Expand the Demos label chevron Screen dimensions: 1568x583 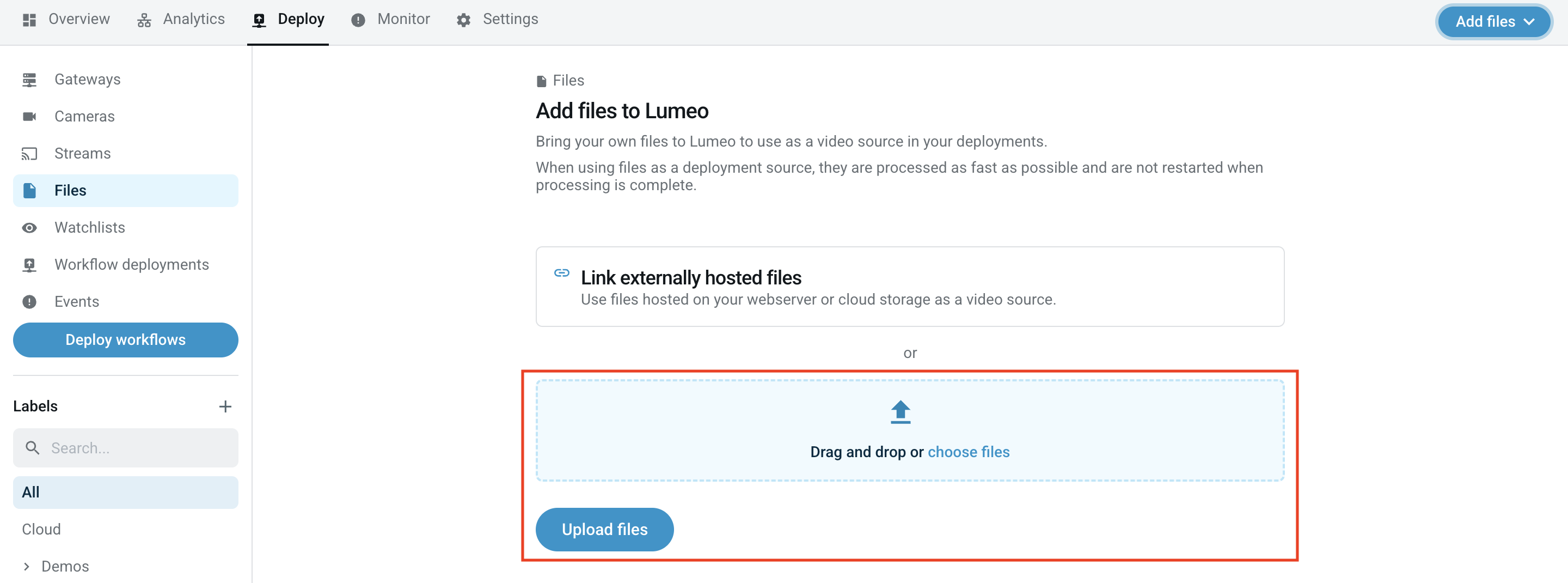coord(26,567)
